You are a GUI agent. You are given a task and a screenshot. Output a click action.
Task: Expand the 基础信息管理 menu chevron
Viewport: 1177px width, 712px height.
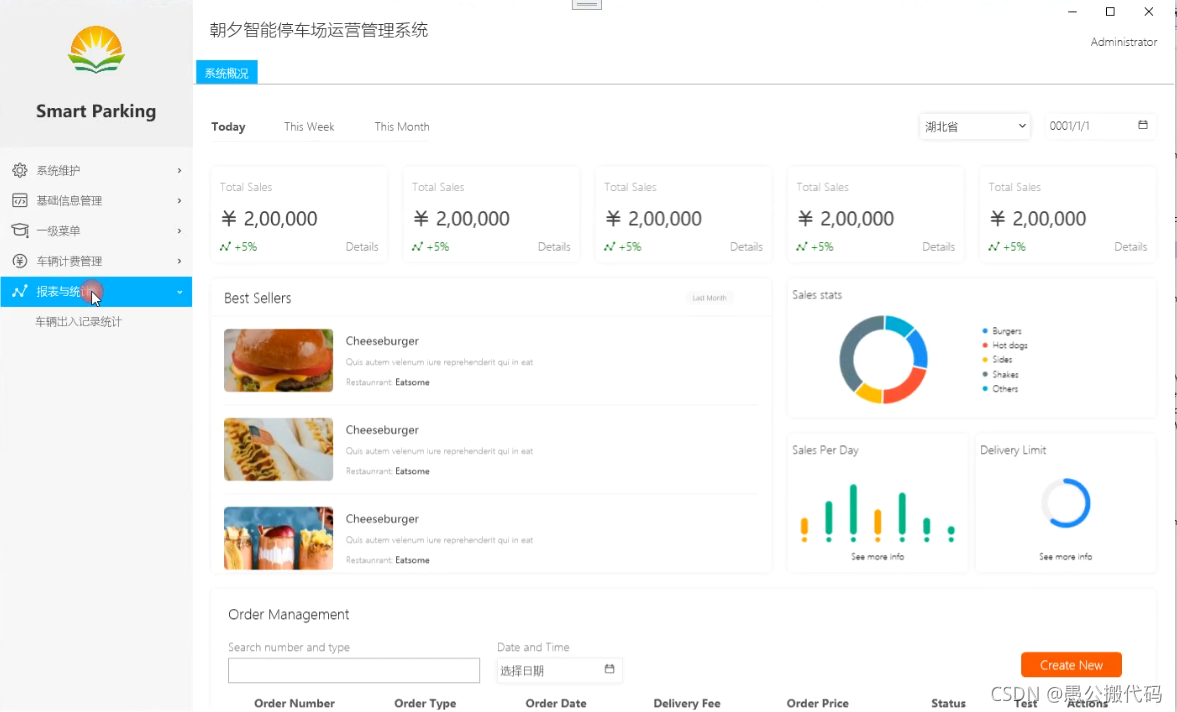coord(179,200)
